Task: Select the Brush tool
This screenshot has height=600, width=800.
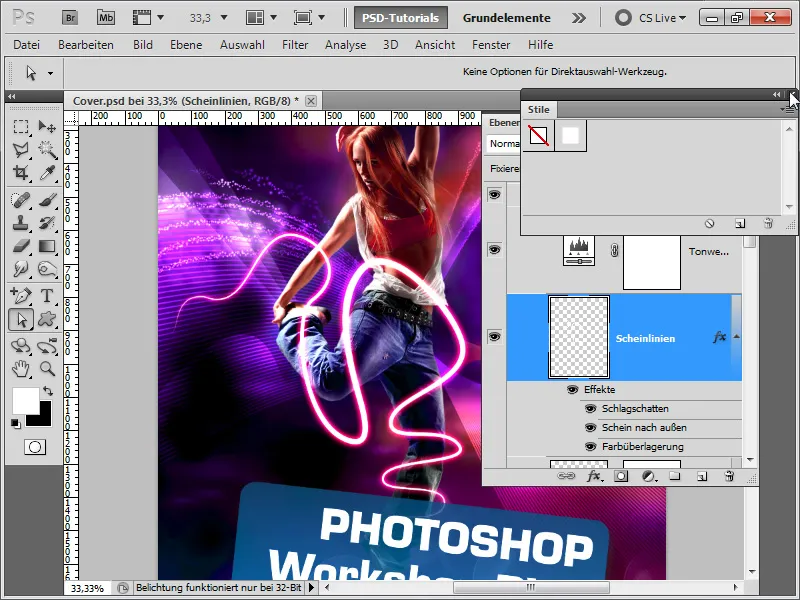Action: point(47,200)
